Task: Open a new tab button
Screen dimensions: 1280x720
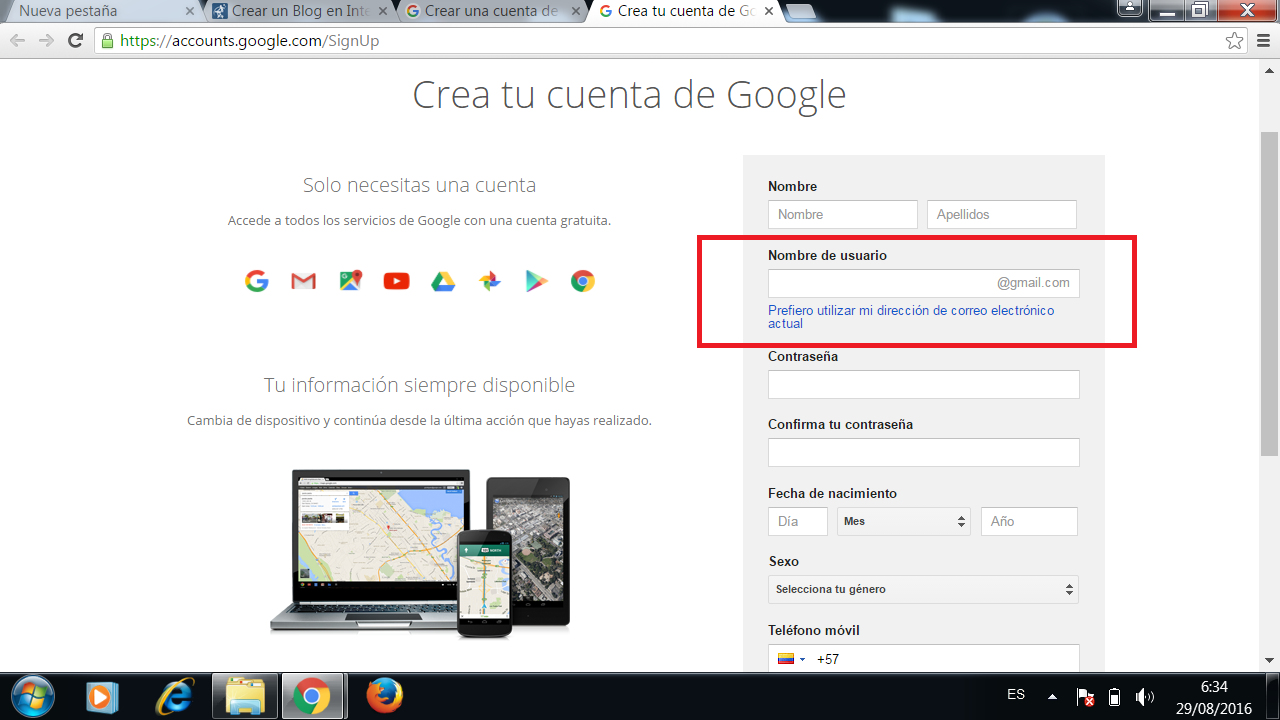Action: (x=802, y=12)
